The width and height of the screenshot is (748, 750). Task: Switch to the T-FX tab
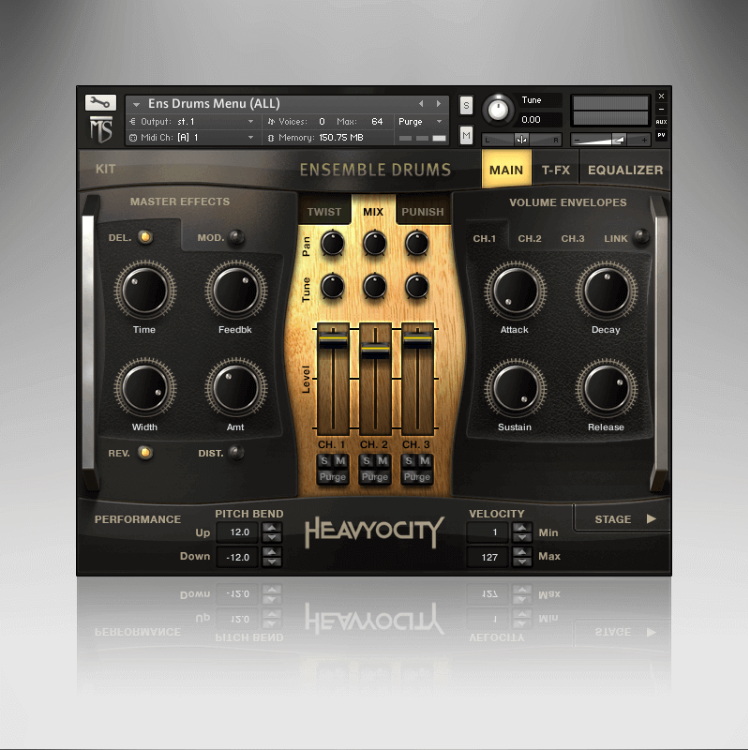556,170
